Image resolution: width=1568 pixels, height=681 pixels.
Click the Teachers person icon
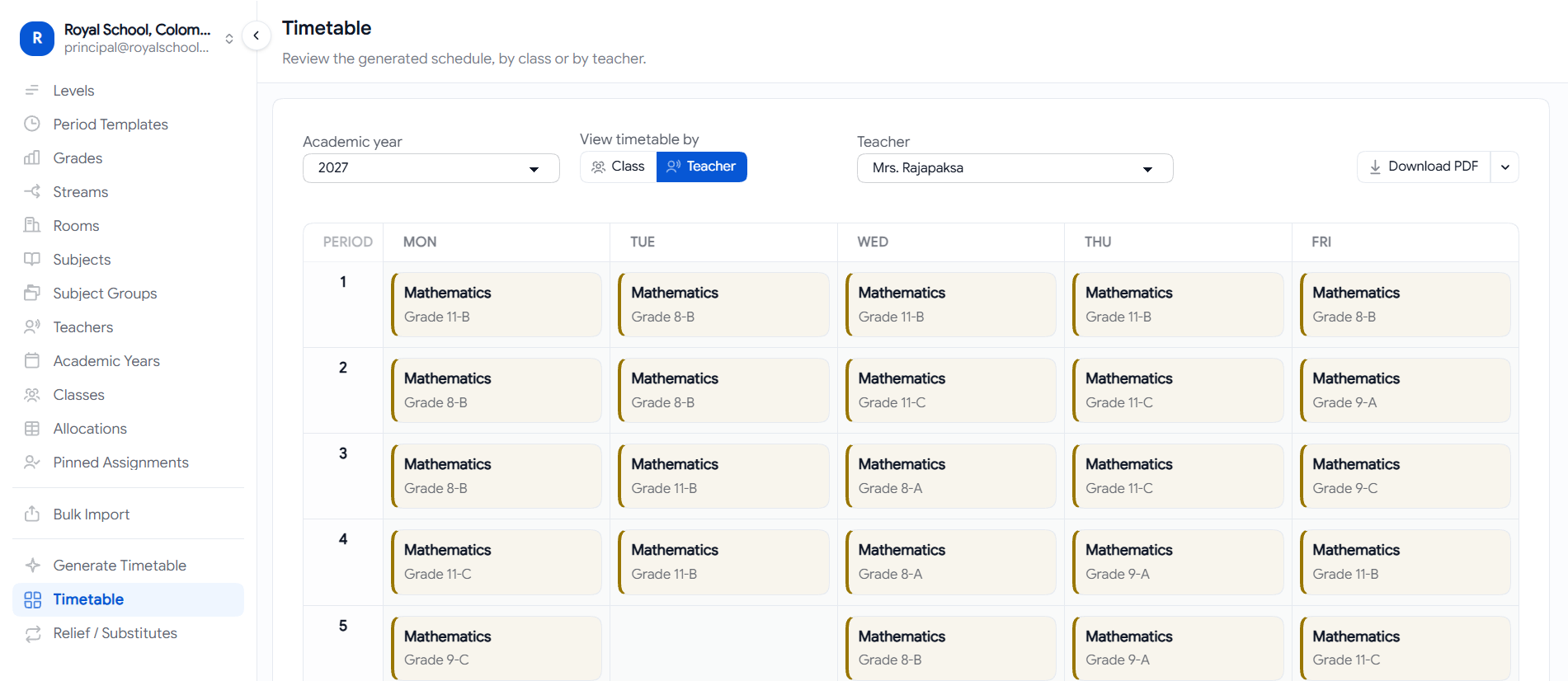tap(32, 326)
